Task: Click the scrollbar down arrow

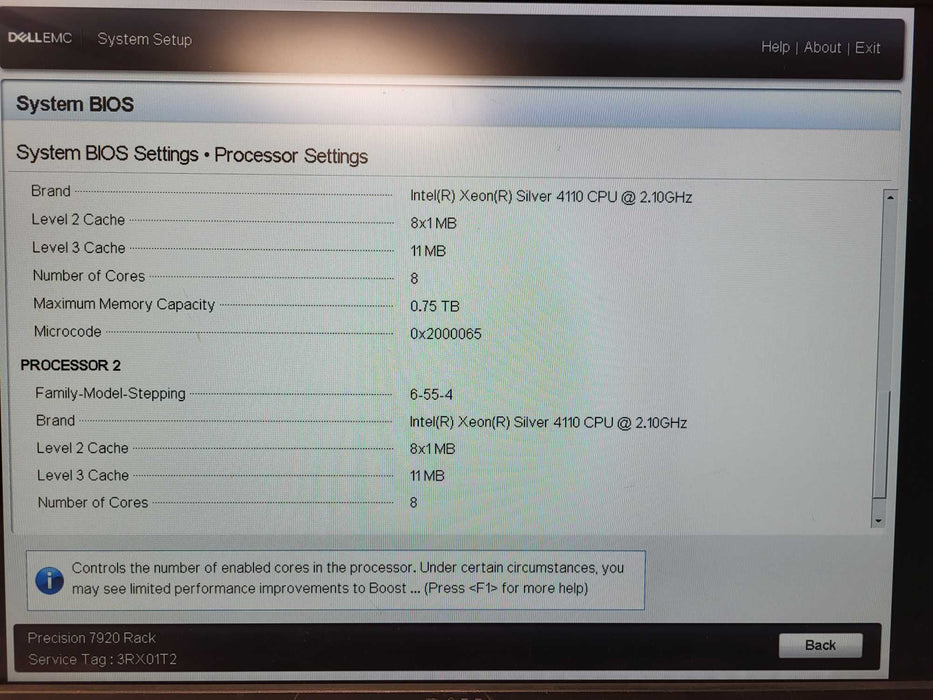Action: pos(878,521)
